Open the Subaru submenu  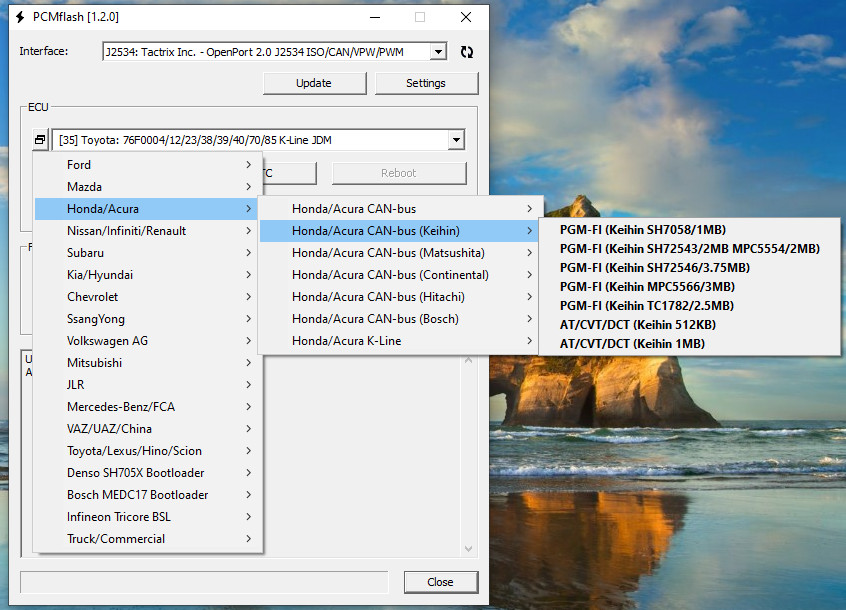(148, 252)
